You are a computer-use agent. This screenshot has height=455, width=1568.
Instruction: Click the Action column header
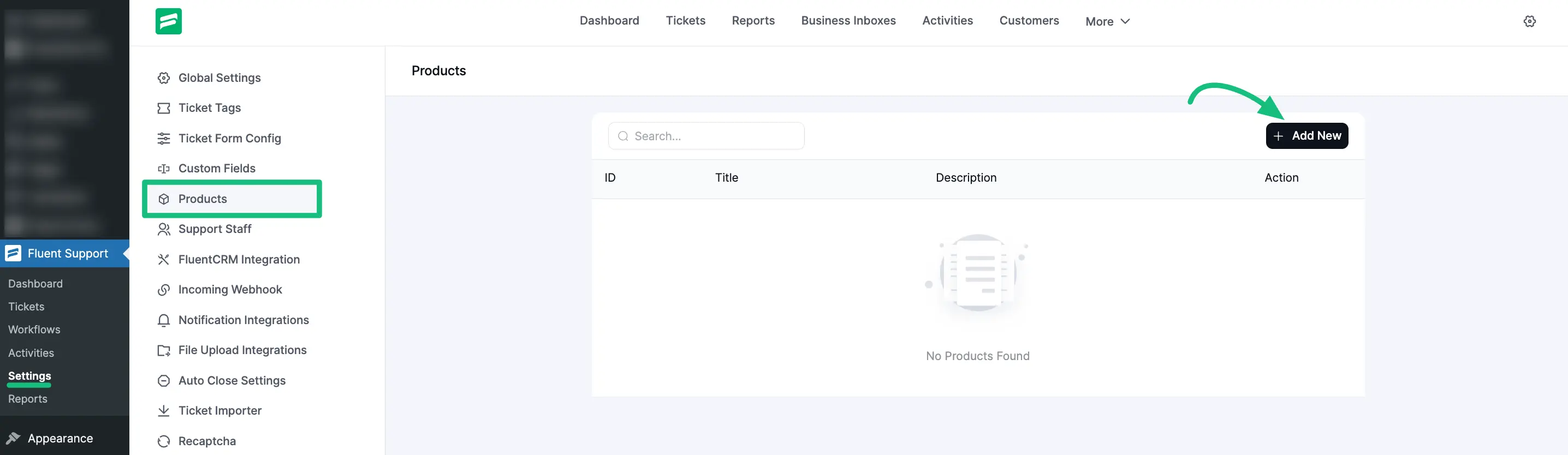[x=1281, y=178]
